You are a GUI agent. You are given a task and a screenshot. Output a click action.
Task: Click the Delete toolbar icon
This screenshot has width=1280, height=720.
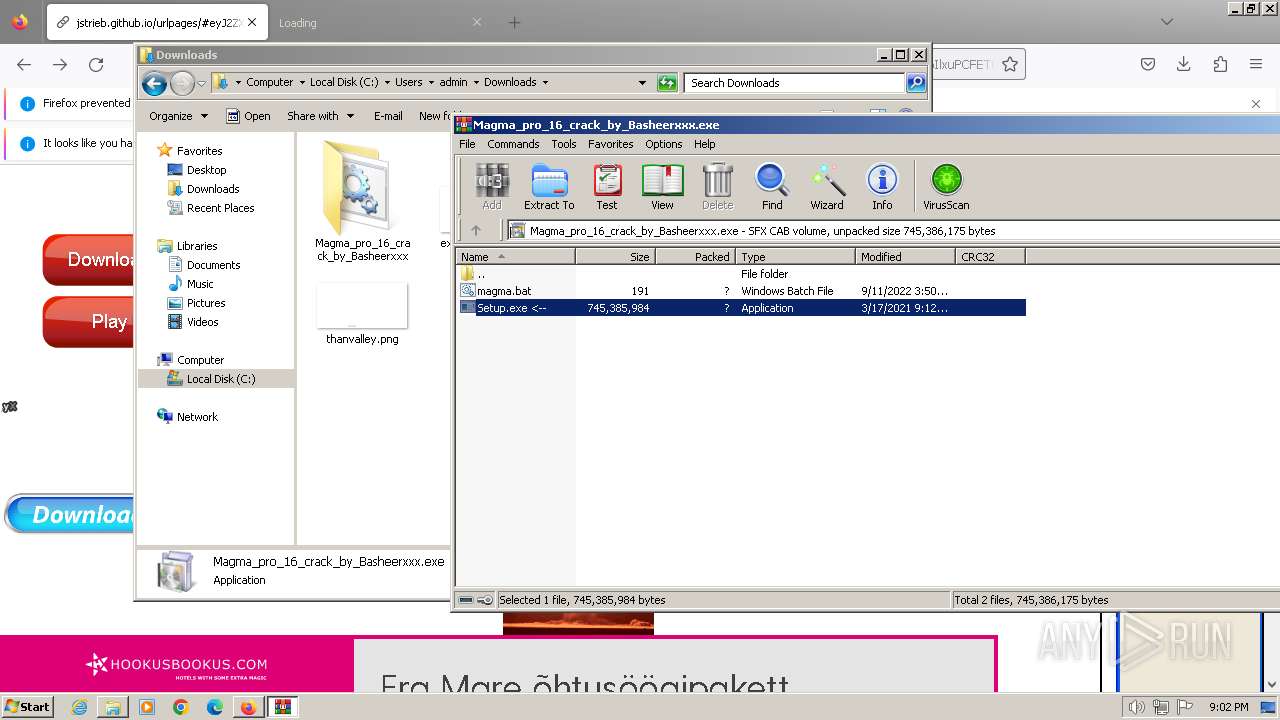(717, 187)
